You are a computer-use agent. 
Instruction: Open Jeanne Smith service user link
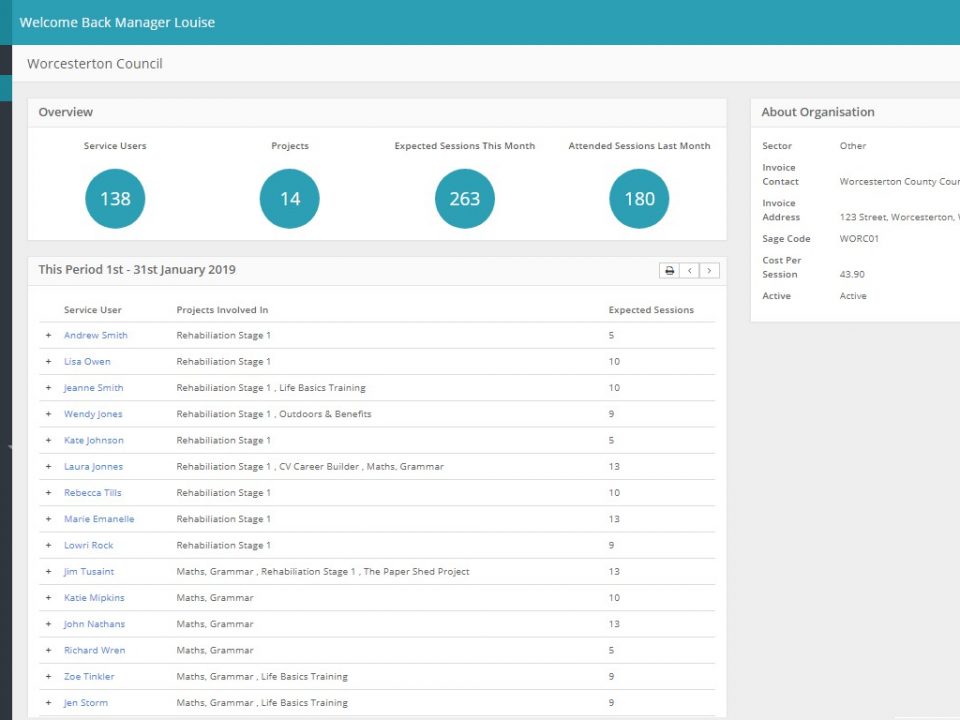click(x=94, y=388)
